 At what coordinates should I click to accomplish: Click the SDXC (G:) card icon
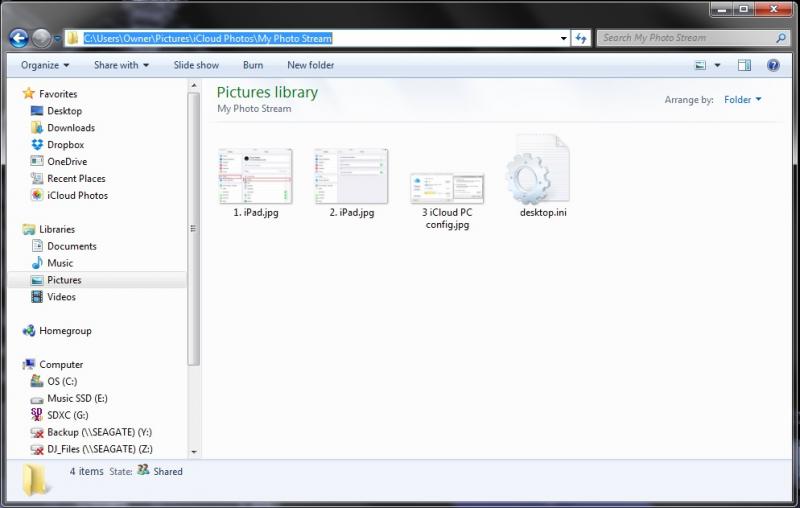click(x=37, y=415)
